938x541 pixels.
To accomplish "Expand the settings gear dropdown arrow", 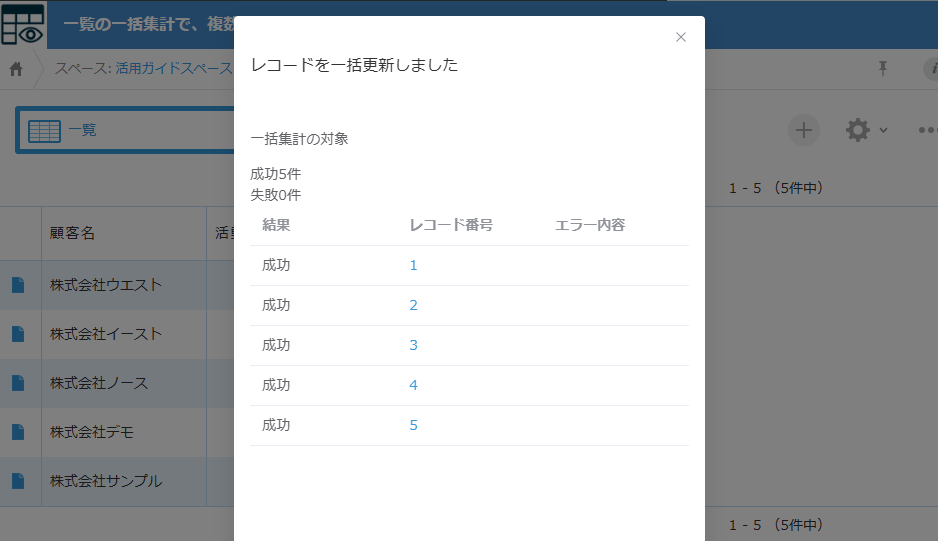I will click(x=884, y=130).
